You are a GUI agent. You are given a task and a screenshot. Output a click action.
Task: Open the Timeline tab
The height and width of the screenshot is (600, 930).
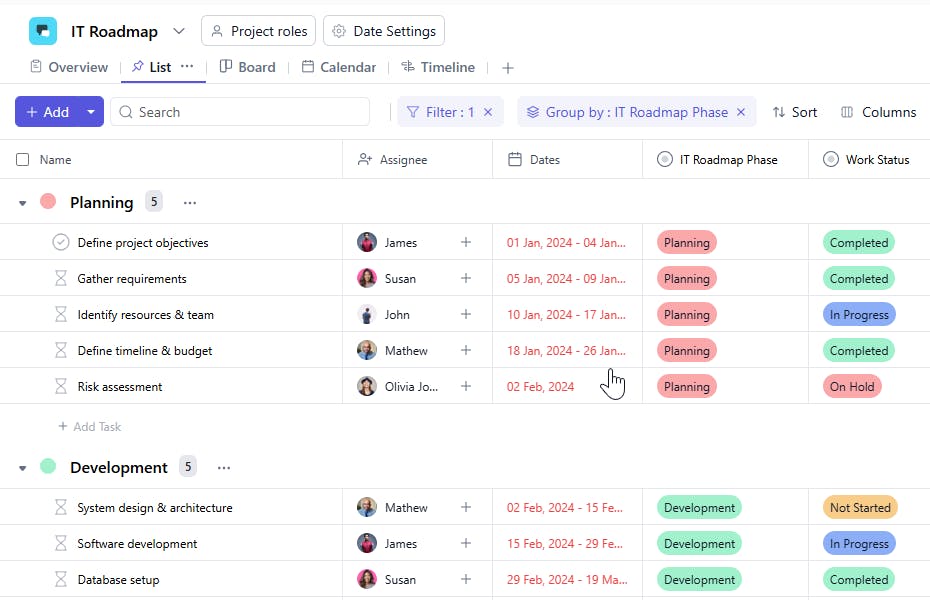(437, 67)
